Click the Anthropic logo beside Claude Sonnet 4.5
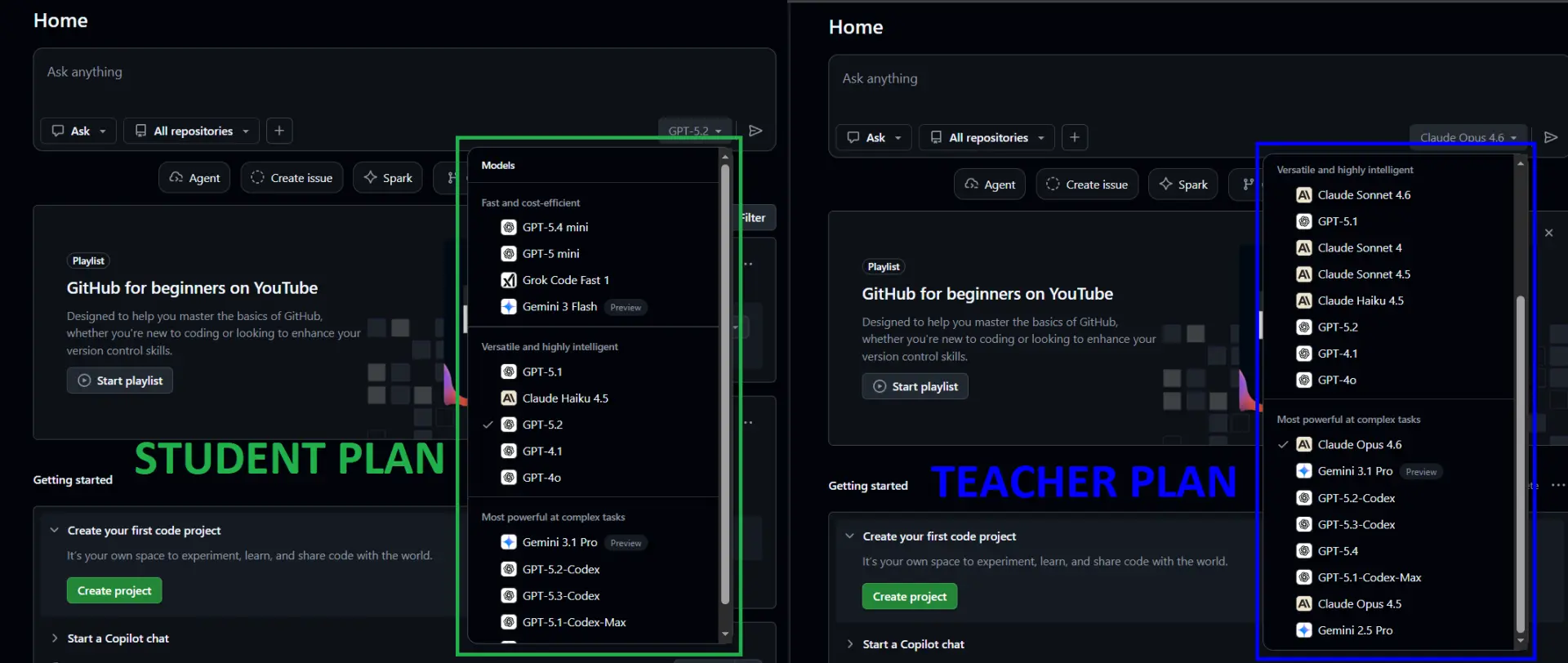Screen dimensions: 1568x663 pyautogui.click(x=1304, y=274)
